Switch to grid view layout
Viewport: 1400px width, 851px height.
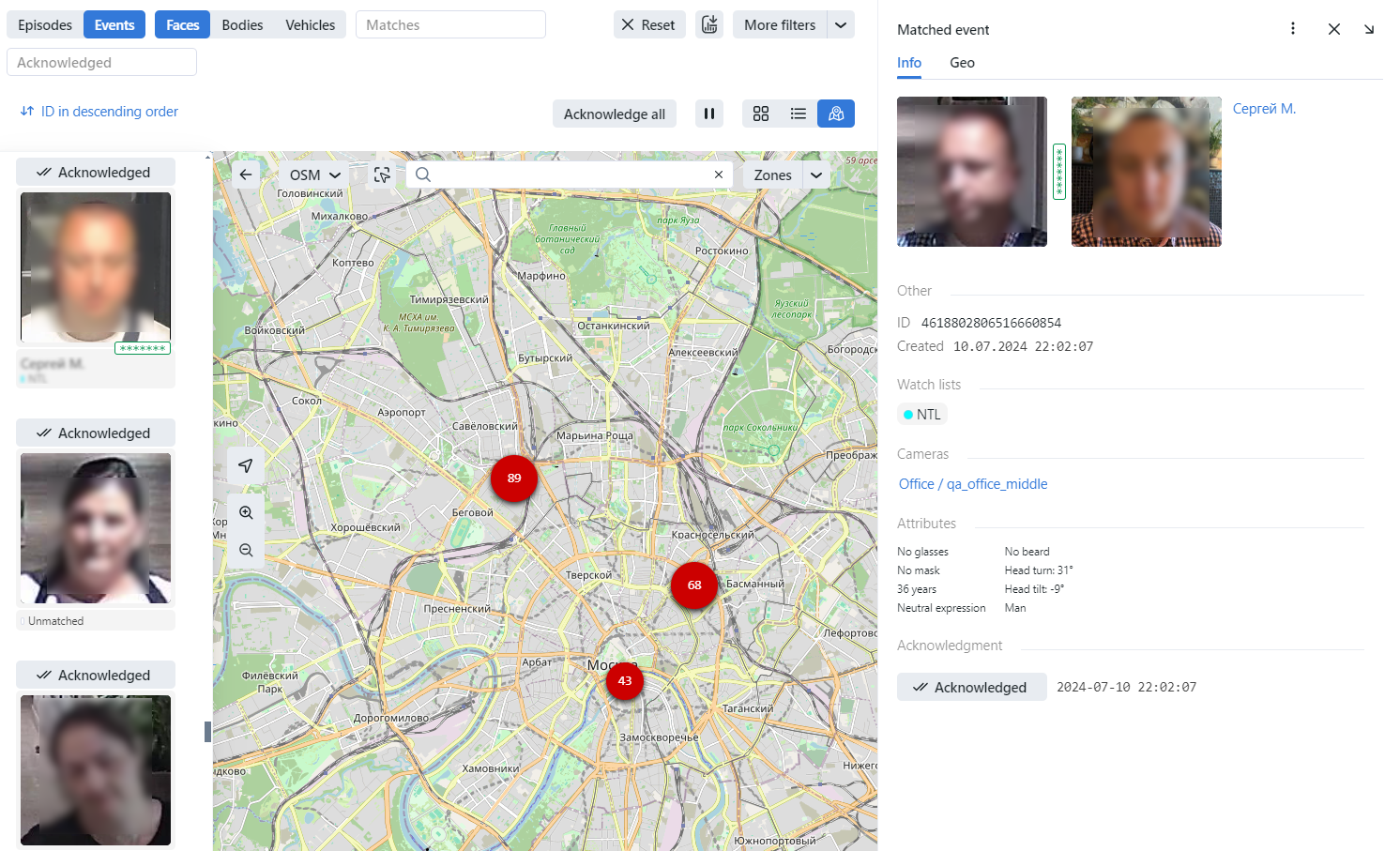(x=761, y=114)
